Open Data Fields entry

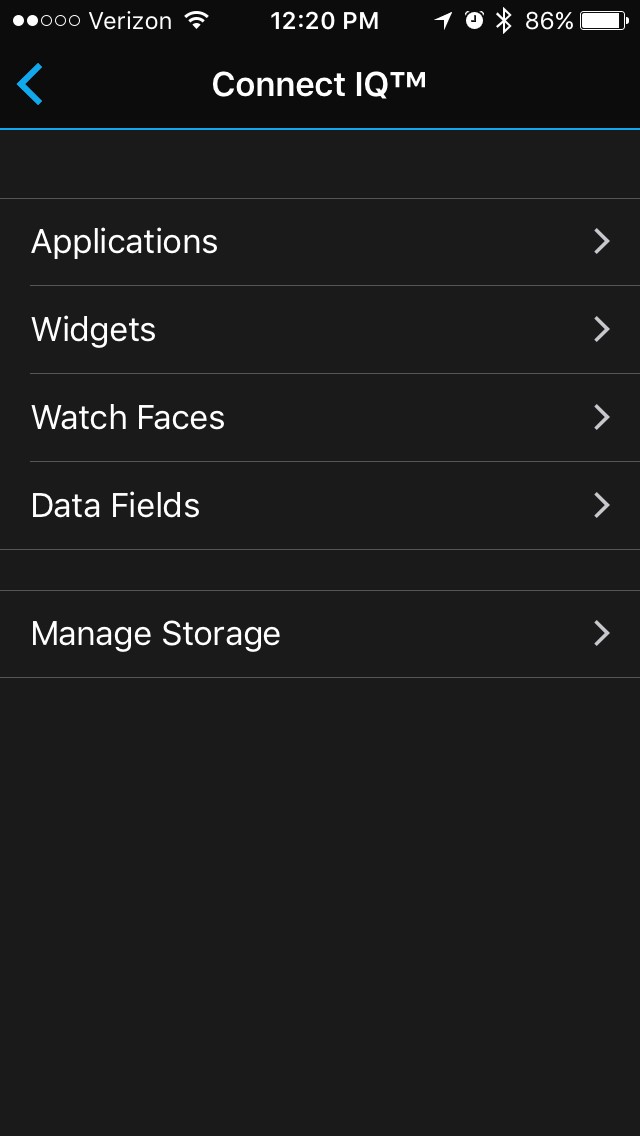(x=116, y=506)
